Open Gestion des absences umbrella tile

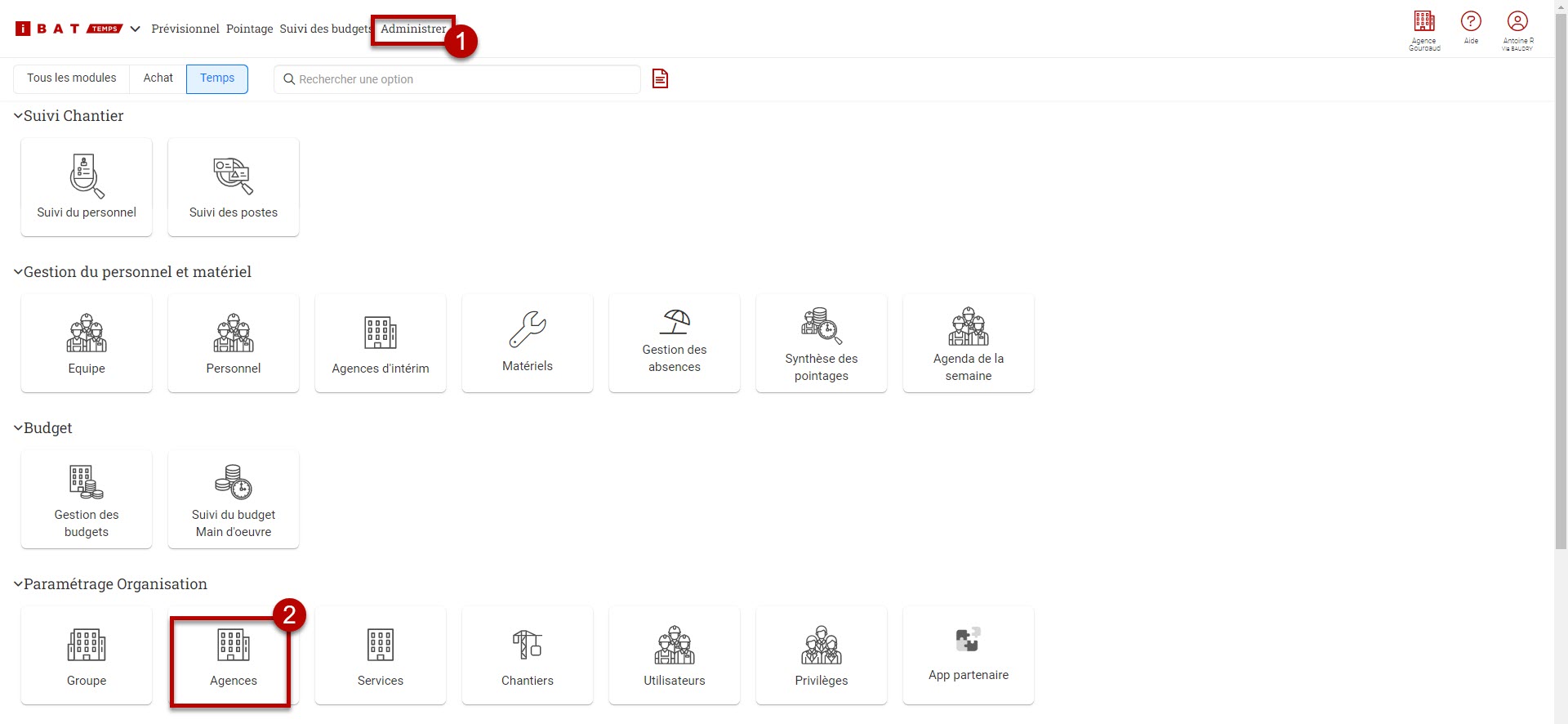tap(675, 343)
